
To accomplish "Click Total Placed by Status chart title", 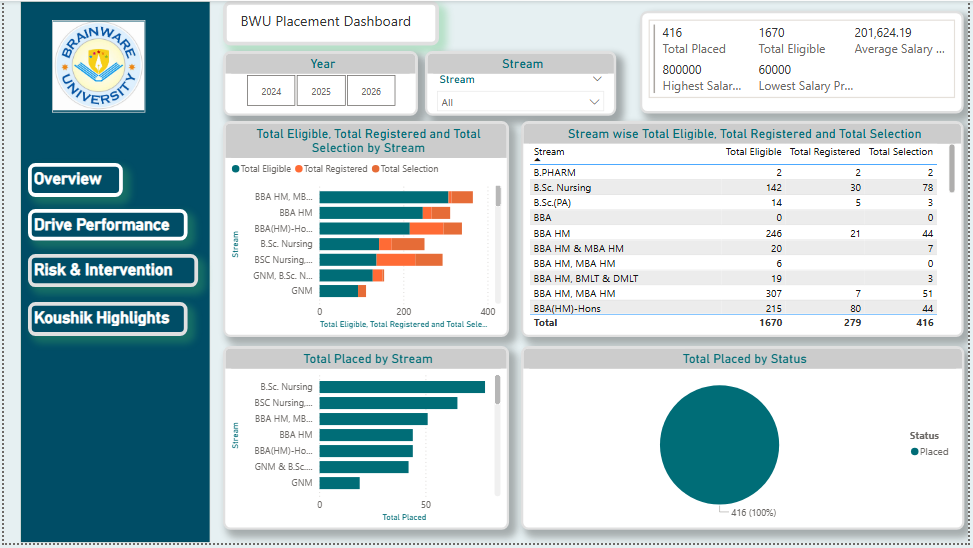I will [745, 359].
